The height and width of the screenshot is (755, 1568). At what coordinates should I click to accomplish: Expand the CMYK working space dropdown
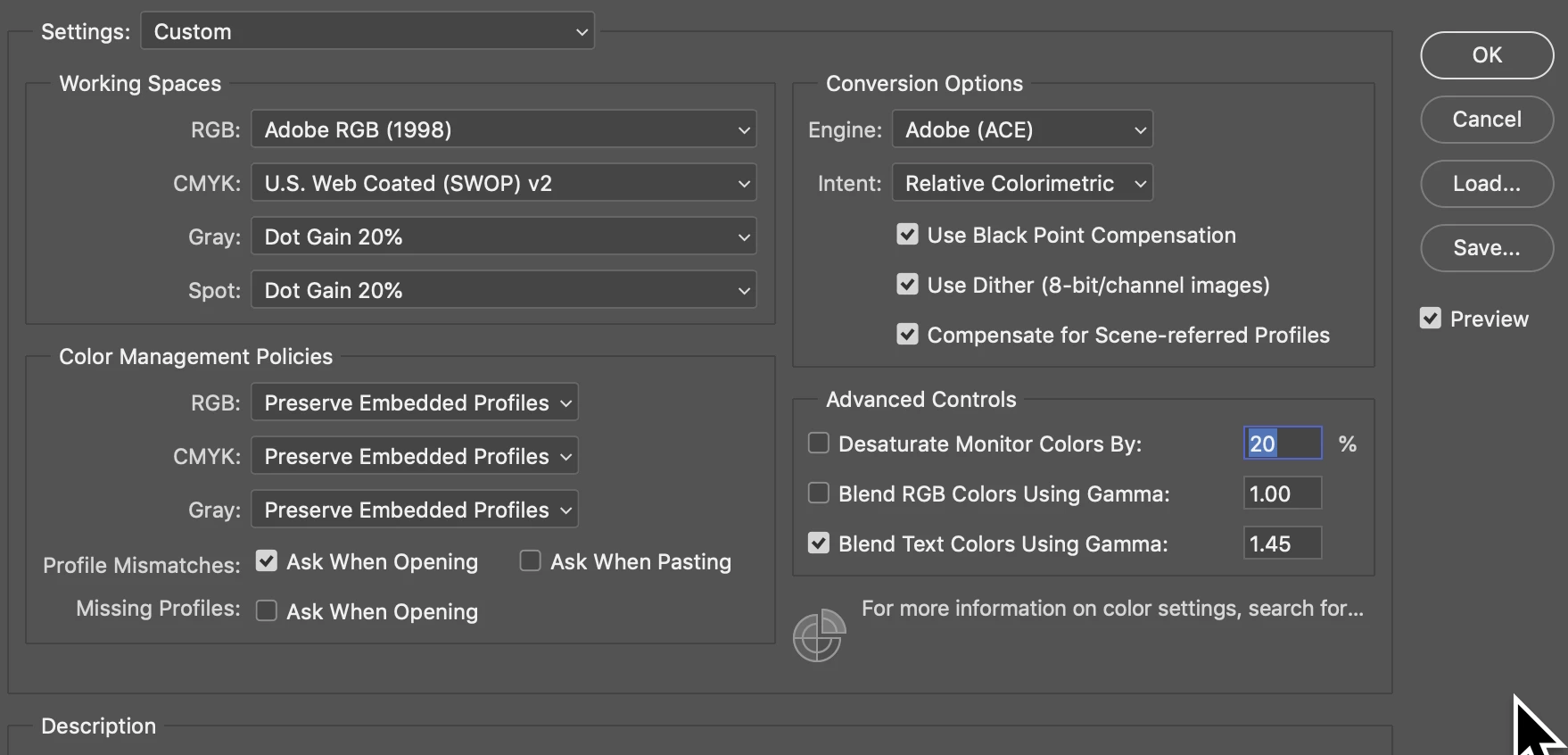(x=504, y=183)
